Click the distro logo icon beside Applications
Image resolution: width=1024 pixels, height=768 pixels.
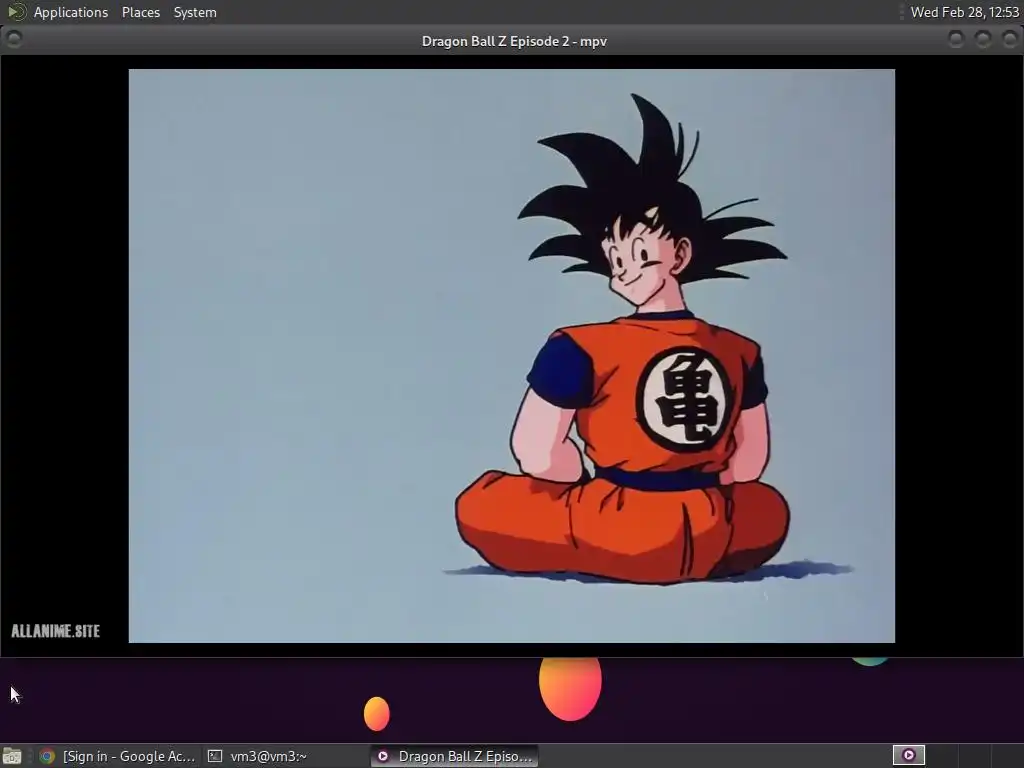pos(16,12)
